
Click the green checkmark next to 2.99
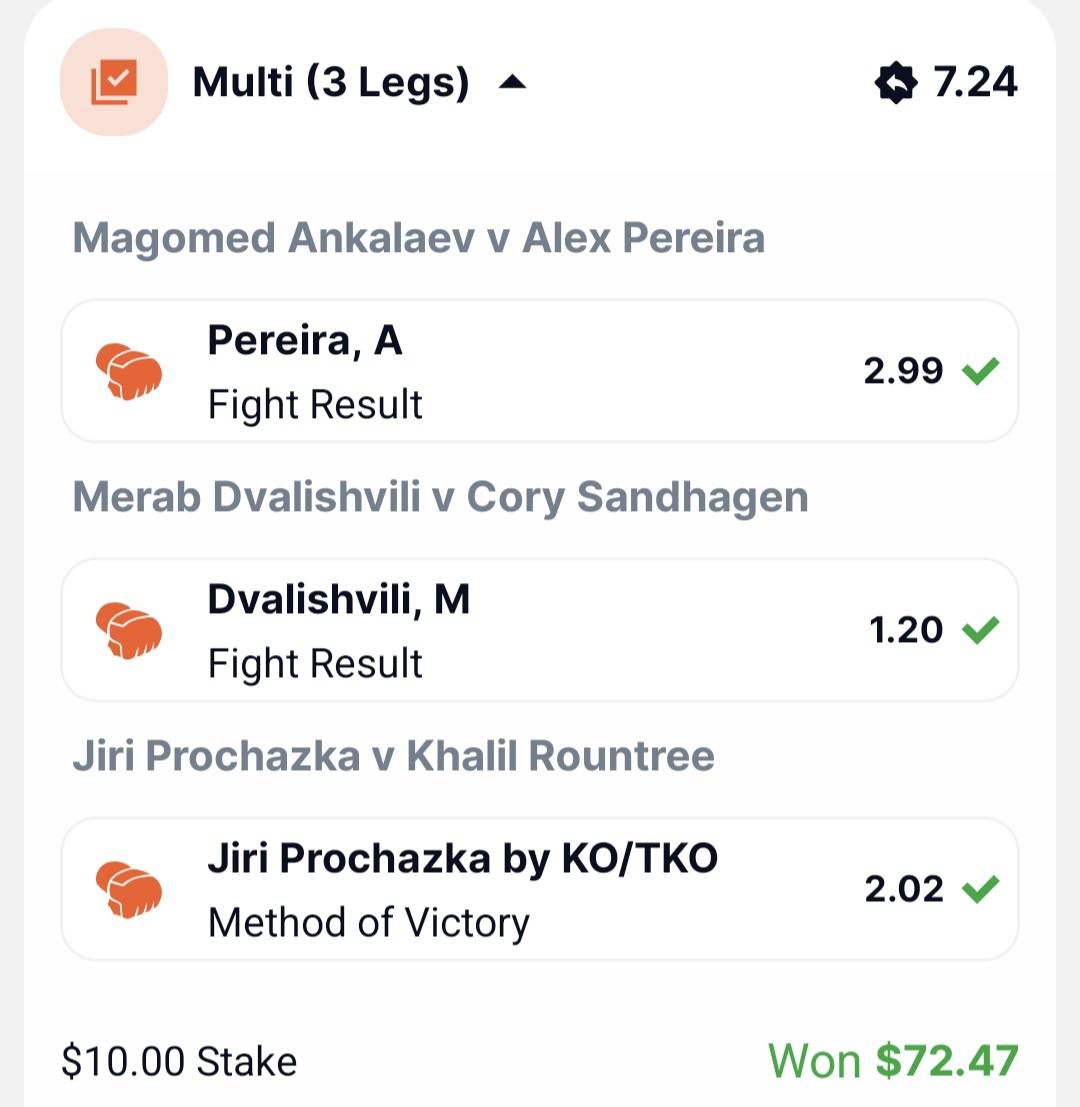click(x=980, y=371)
